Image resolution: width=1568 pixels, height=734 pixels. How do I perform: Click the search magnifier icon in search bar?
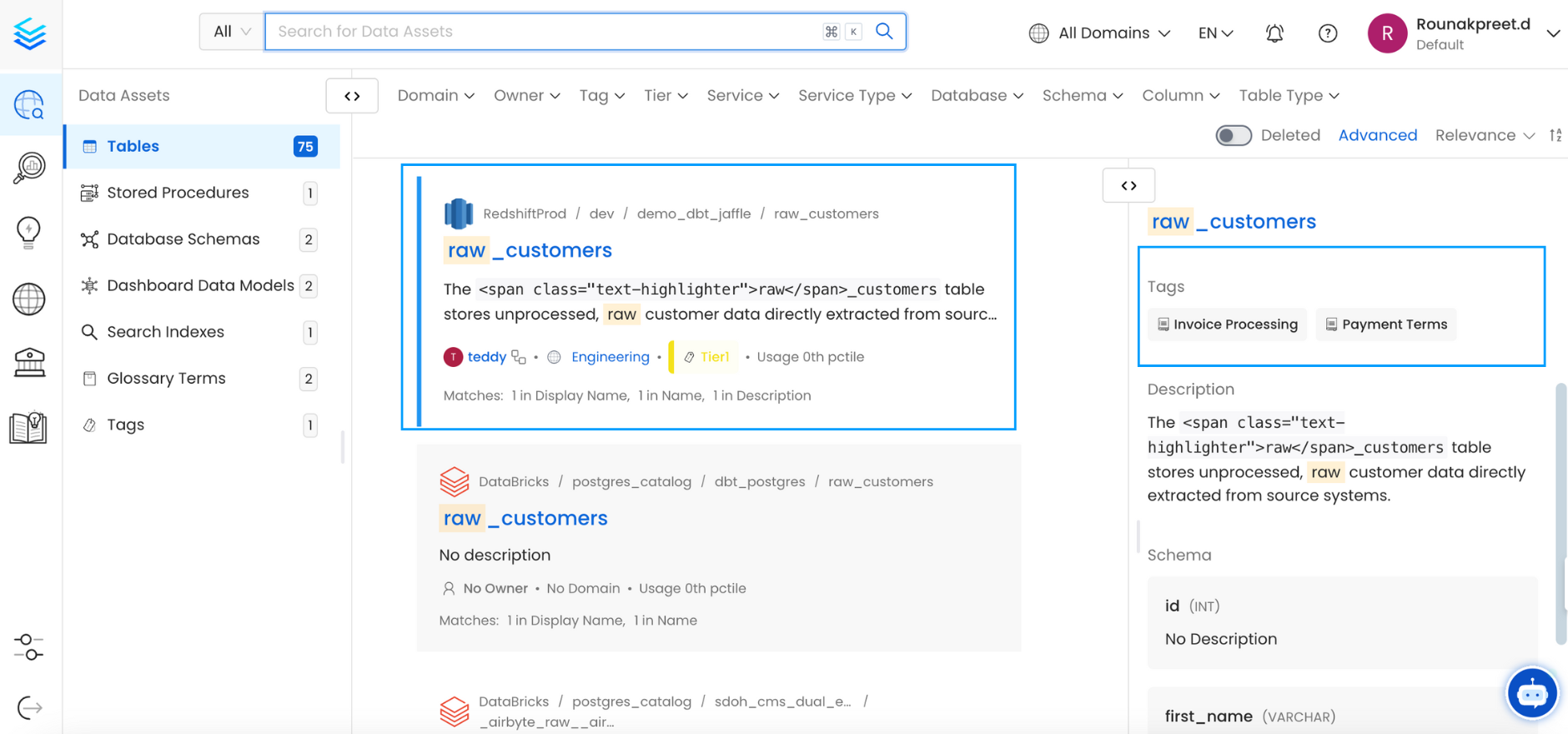click(x=884, y=32)
